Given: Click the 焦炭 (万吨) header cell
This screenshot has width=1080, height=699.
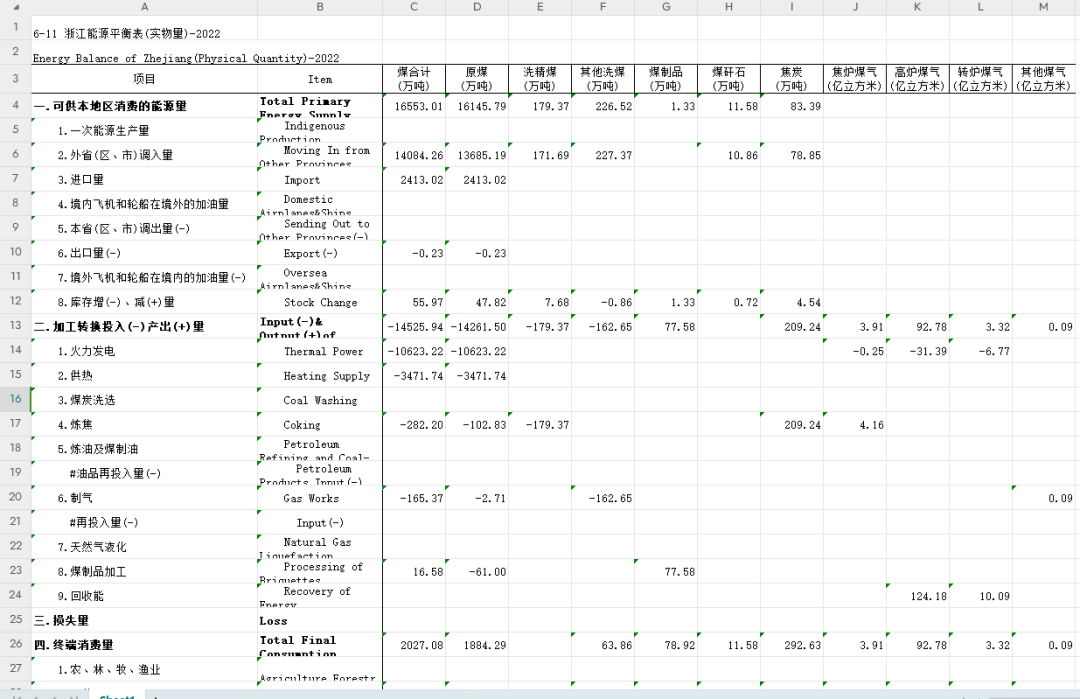Looking at the screenshot, I should click(x=792, y=79).
